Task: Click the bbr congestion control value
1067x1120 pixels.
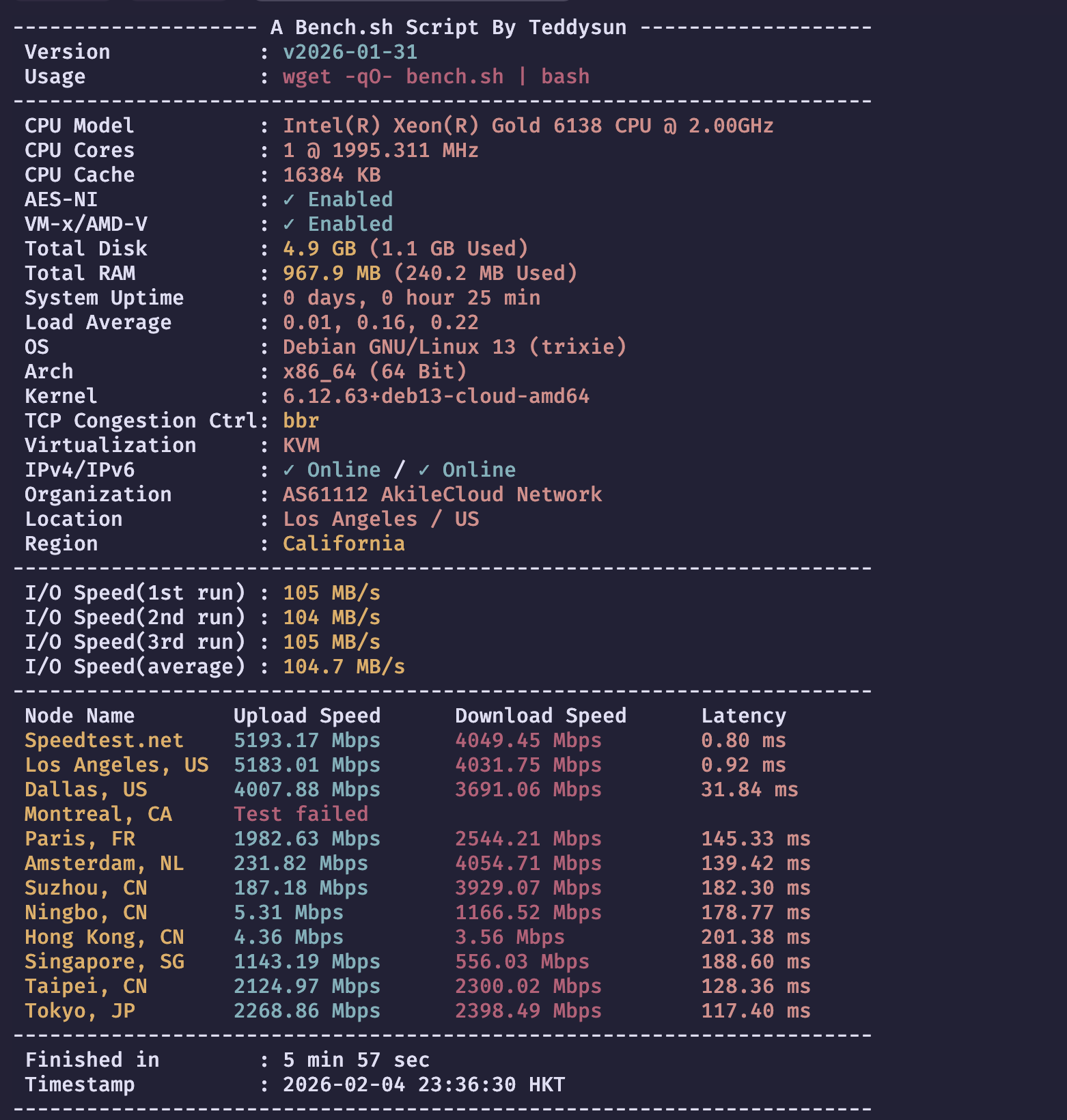Action: pos(301,421)
